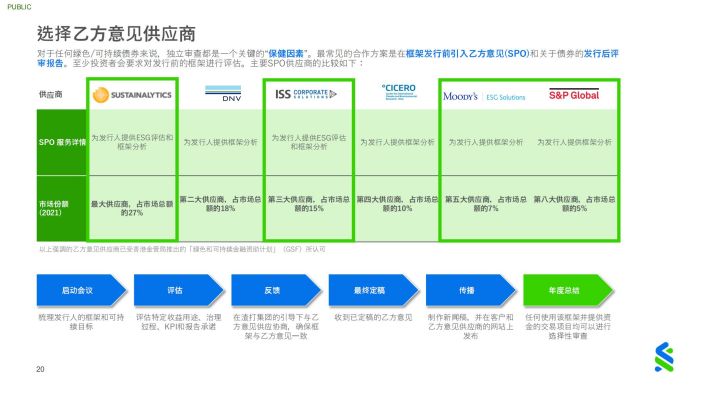Click the page number 20
The width and height of the screenshot is (710, 399).
[x=40, y=369]
